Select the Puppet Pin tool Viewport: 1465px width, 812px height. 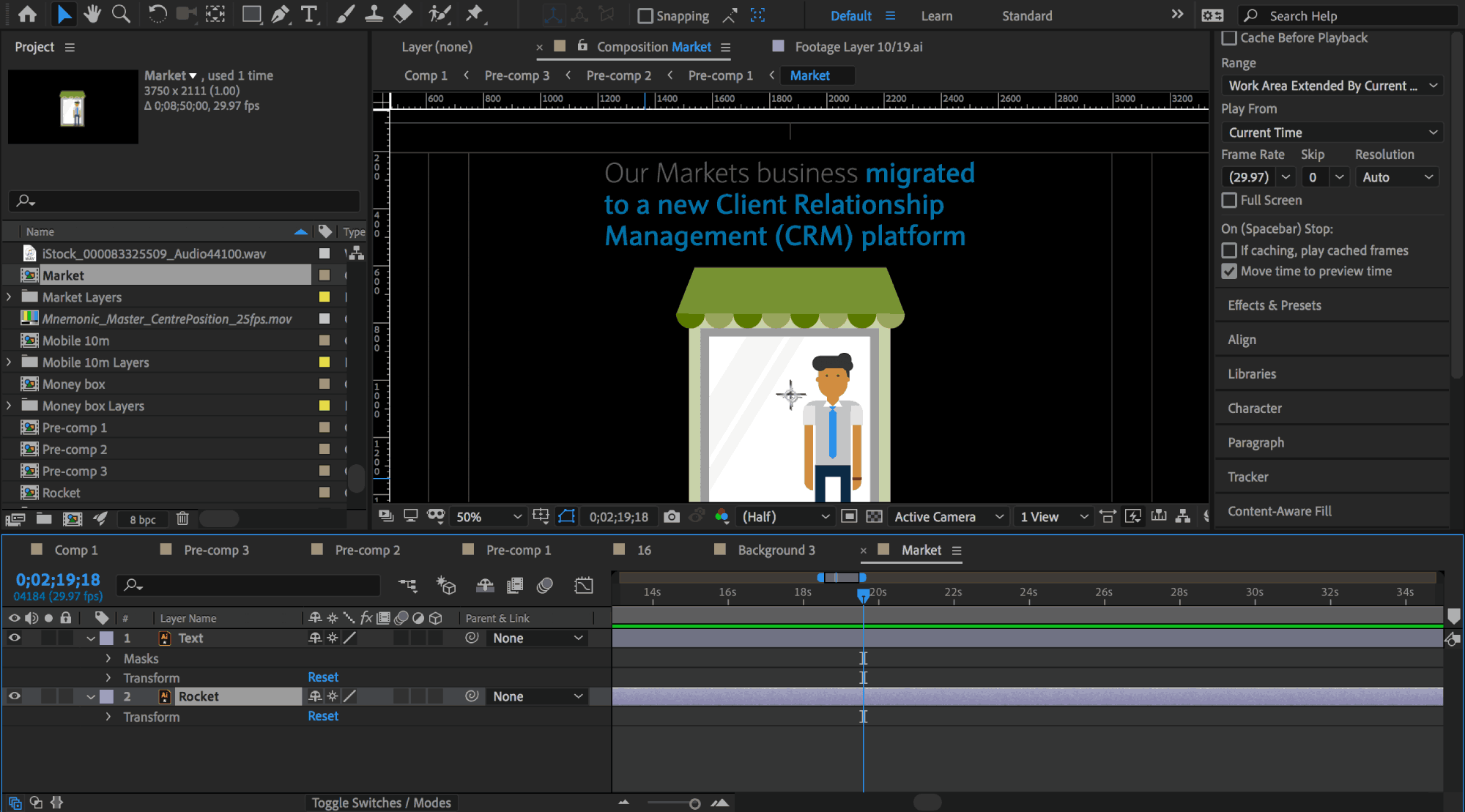[475, 14]
